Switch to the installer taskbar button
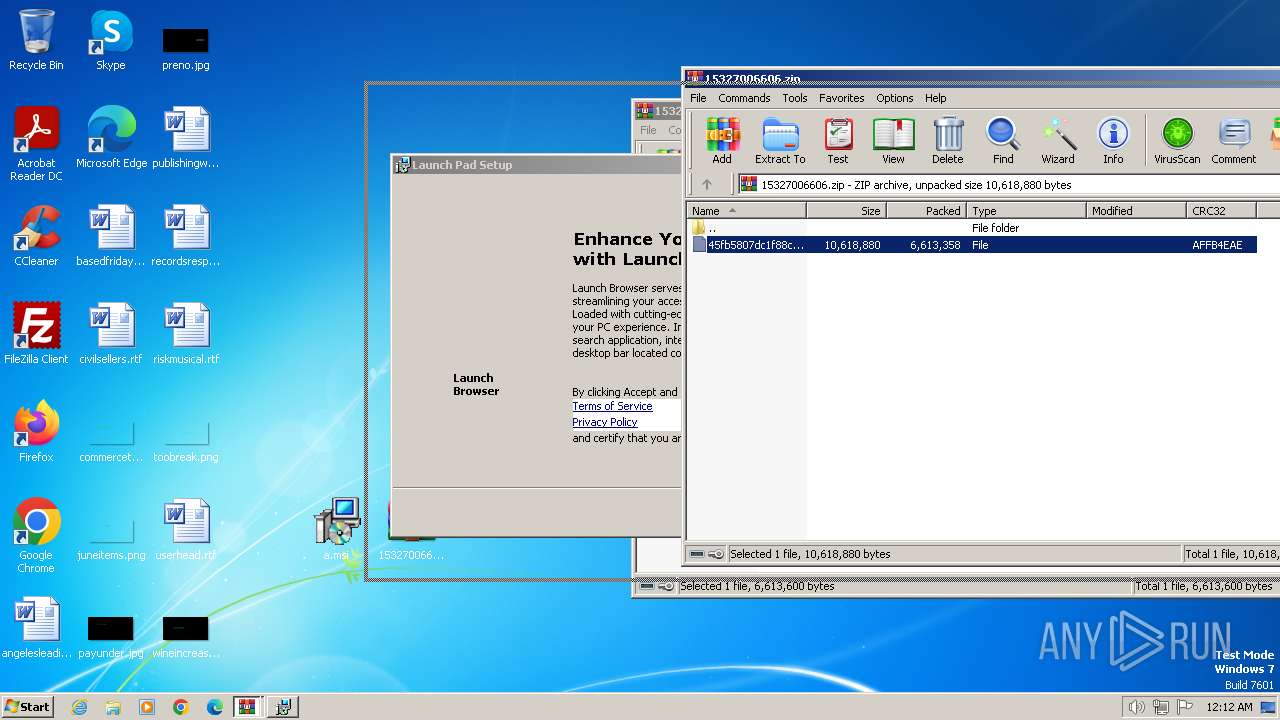This screenshot has height=720, width=1280. click(283, 707)
